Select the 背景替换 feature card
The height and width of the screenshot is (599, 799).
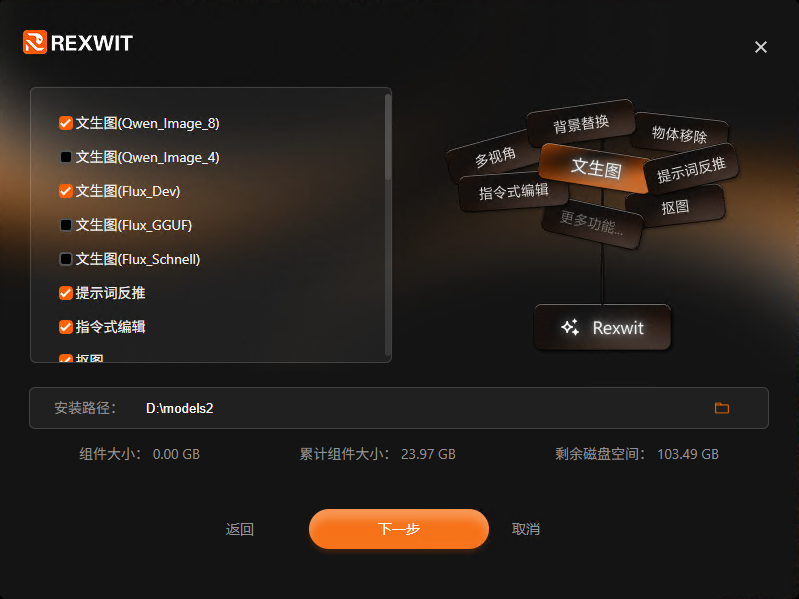[581, 123]
